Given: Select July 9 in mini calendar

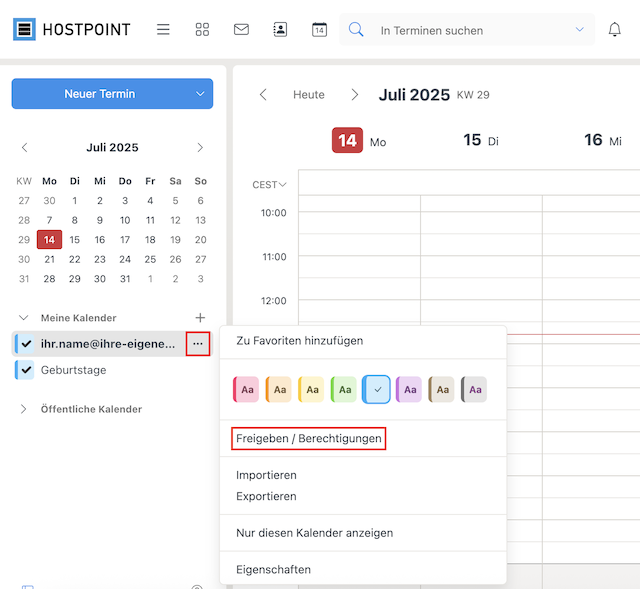Looking at the screenshot, I should click(x=100, y=220).
